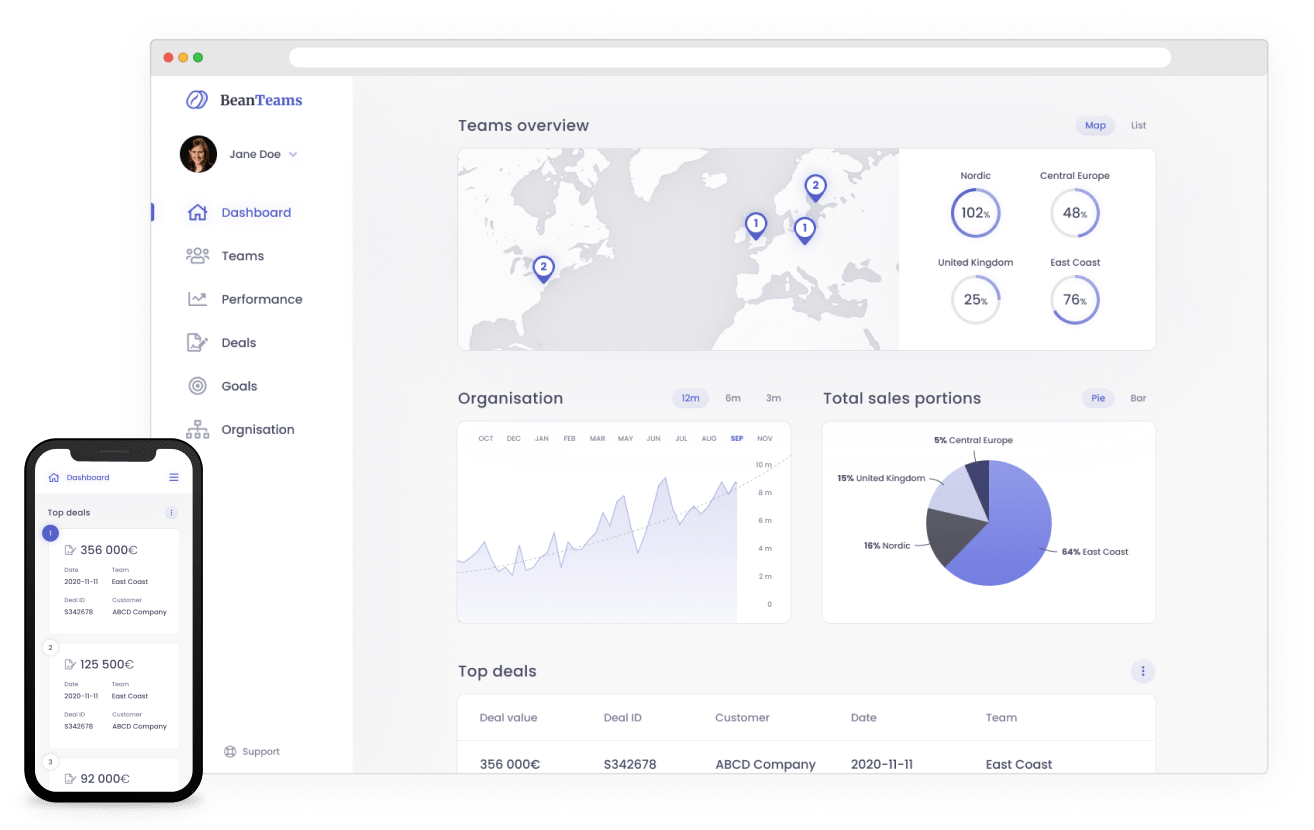
Task: Switch Teams overview to Map view
Action: pyautogui.click(x=1096, y=125)
